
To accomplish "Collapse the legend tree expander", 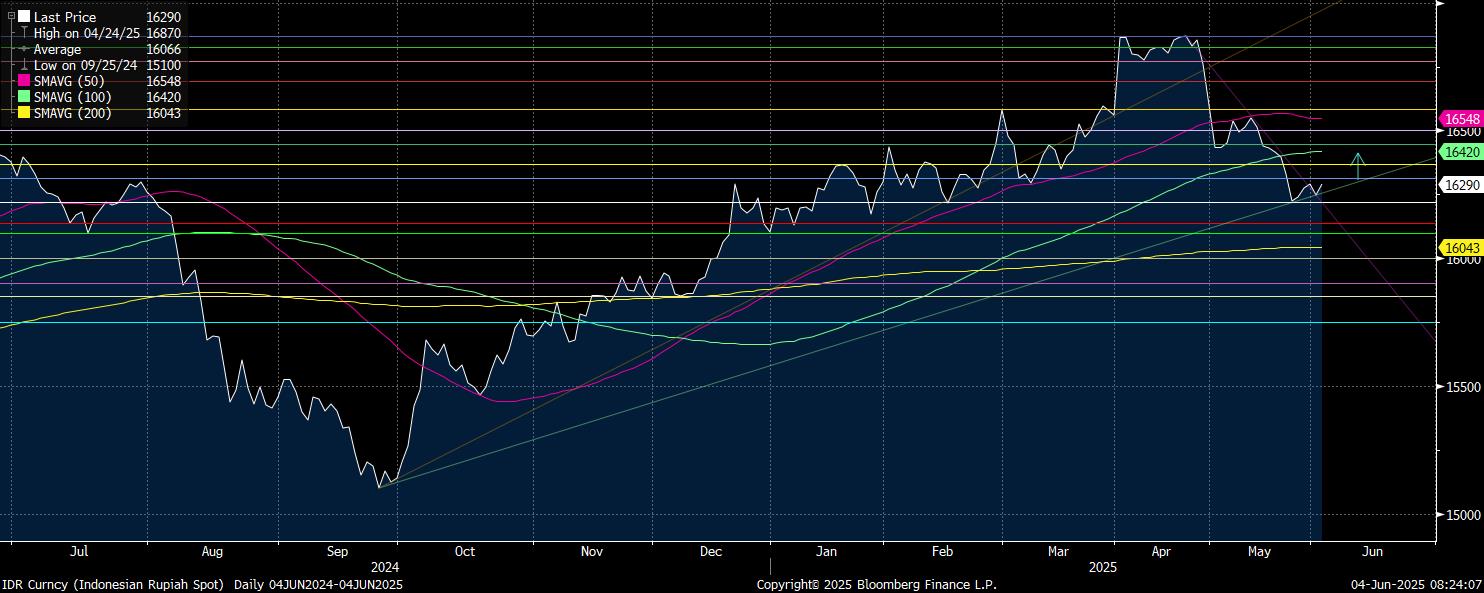I will pos(11,17).
